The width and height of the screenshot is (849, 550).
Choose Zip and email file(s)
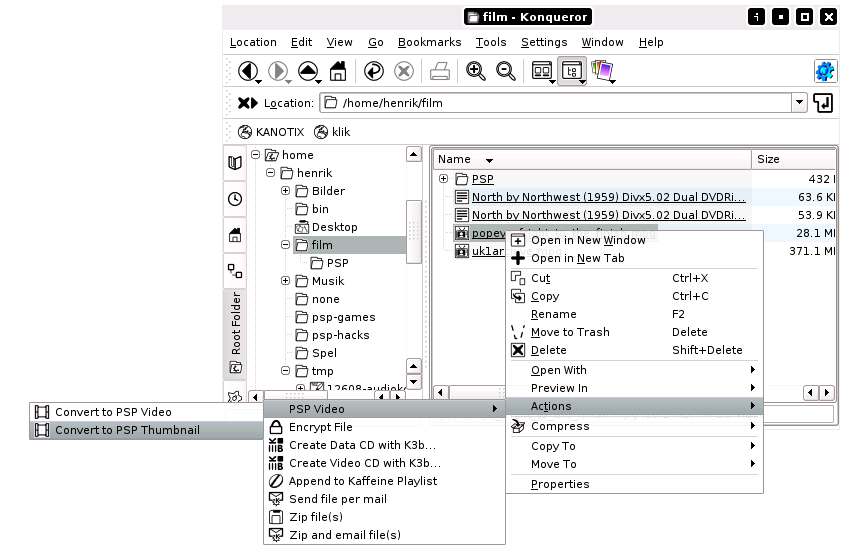pyautogui.click(x=384, y=535)
